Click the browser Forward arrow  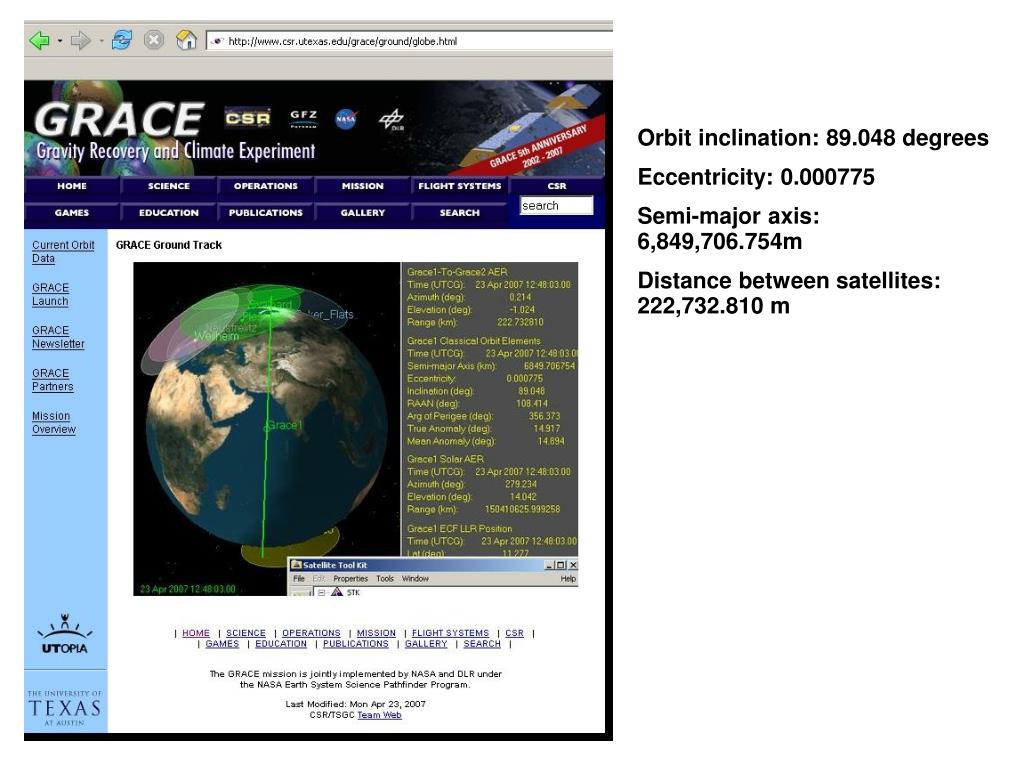click(80, 40)
